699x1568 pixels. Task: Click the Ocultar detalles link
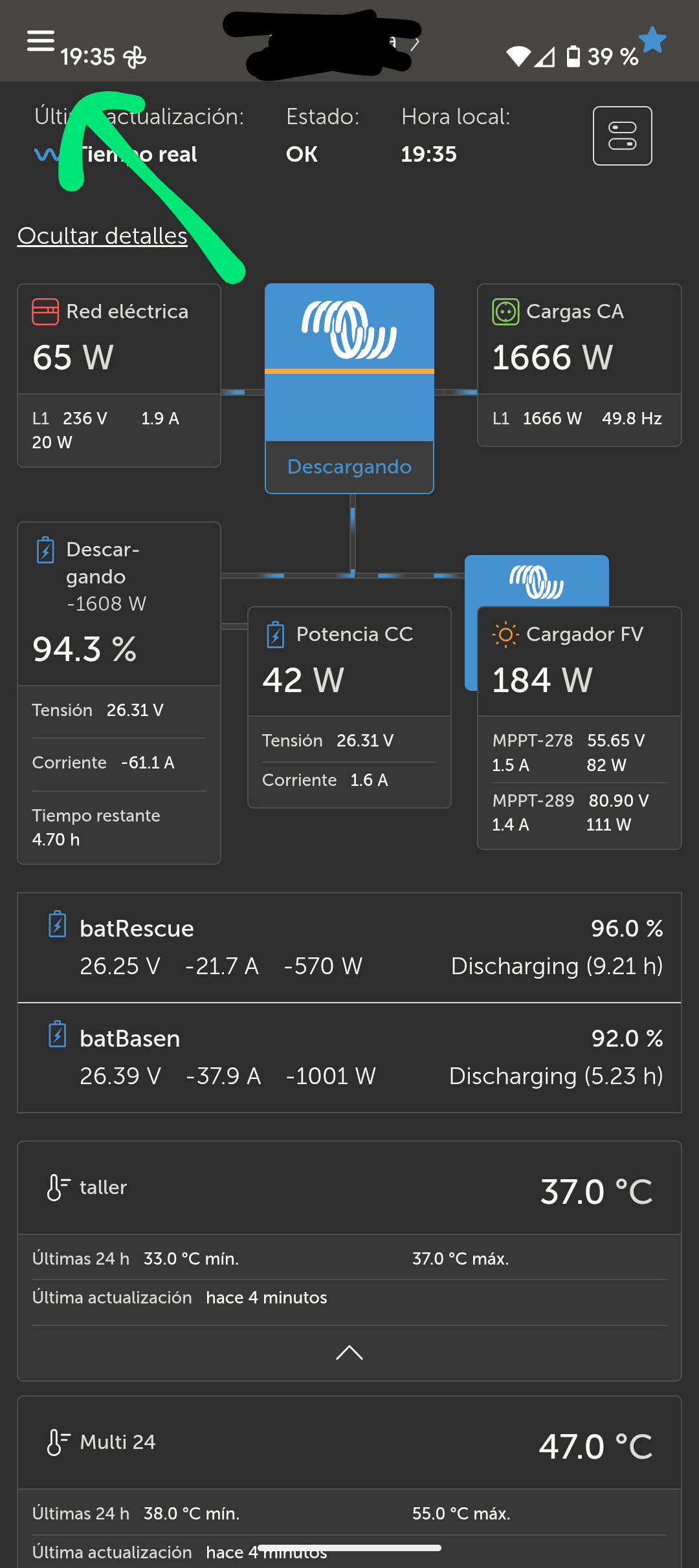102,236
